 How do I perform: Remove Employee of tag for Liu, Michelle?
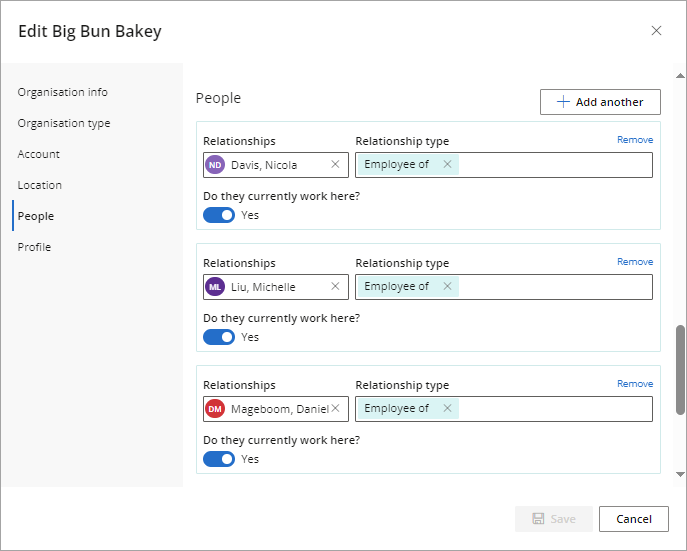coord(447,286)
